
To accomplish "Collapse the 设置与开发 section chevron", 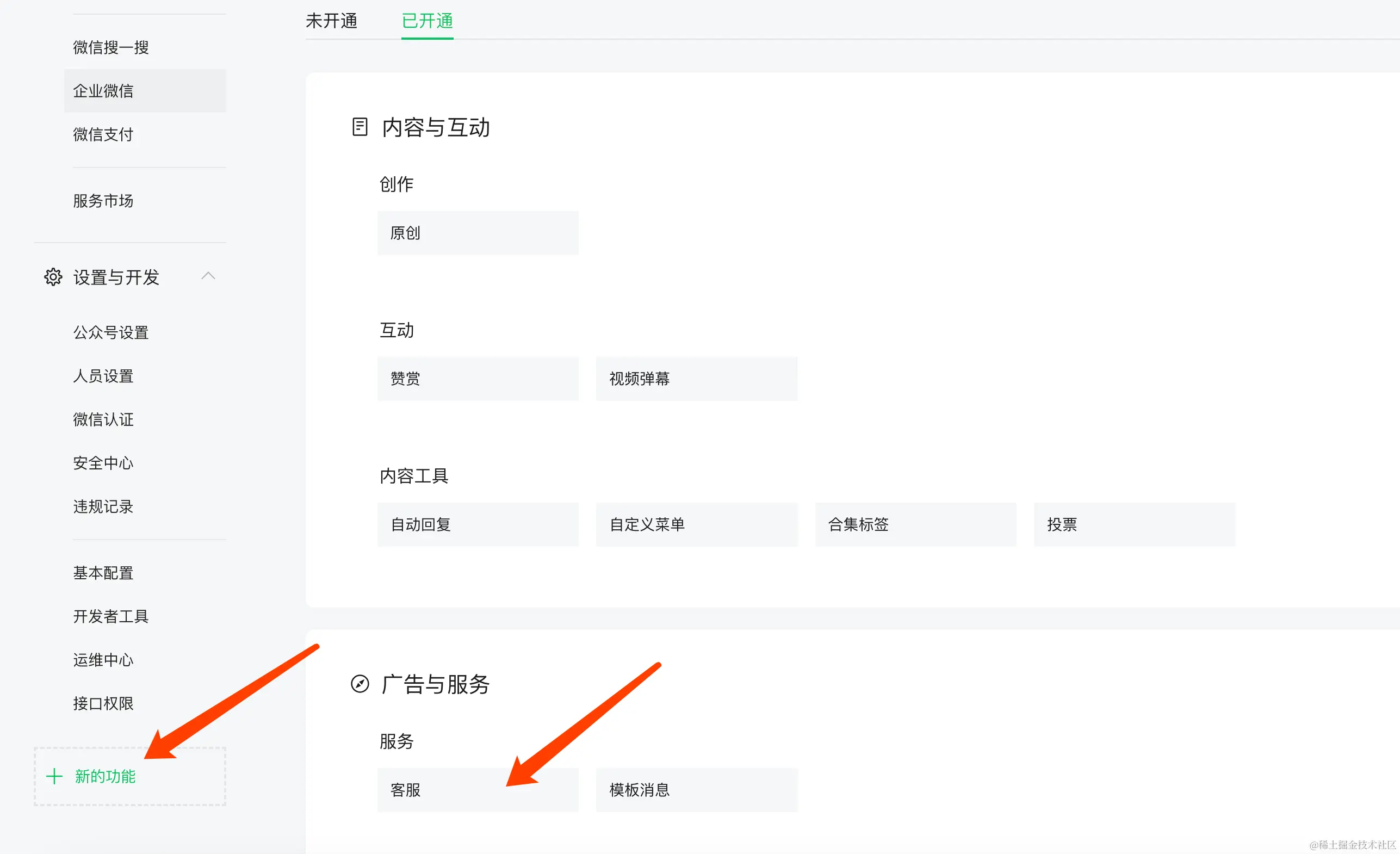I will tap(208, 276).
